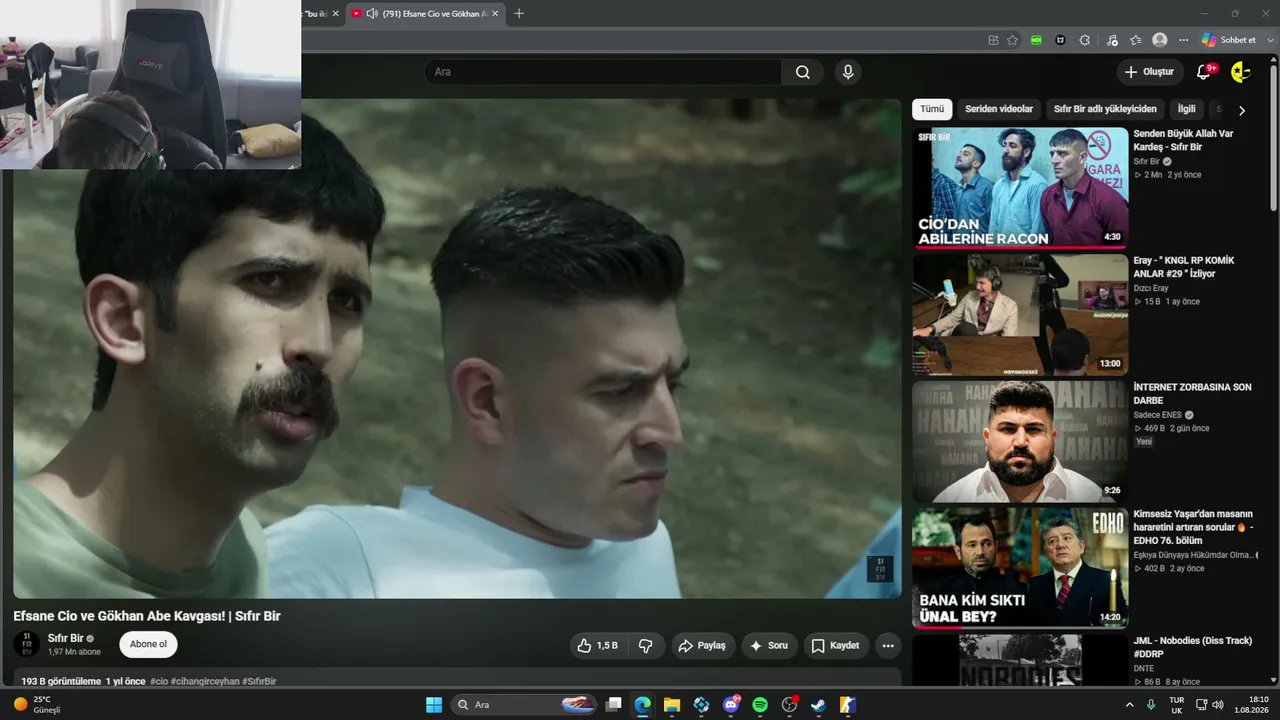Screen dimensions: 1280x720
Task: Like the video with thumbs up
Action: coord(597,646)
